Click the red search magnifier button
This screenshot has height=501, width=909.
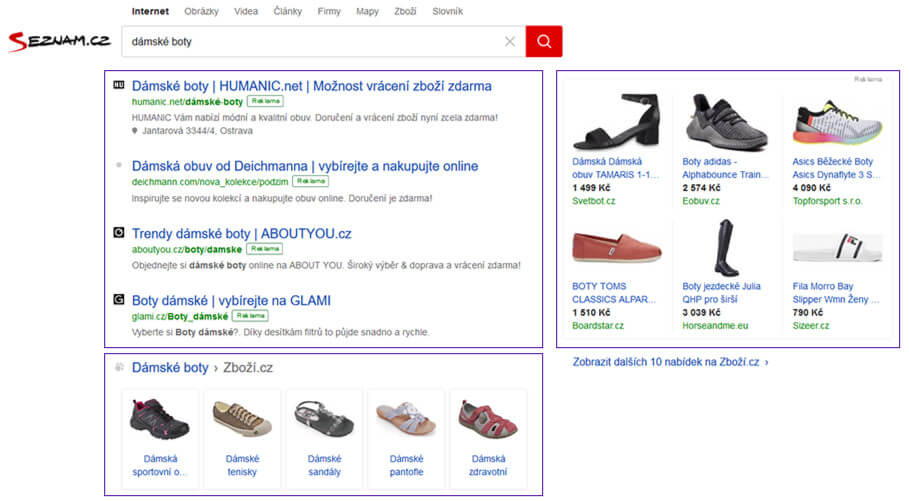click(544, 41)
